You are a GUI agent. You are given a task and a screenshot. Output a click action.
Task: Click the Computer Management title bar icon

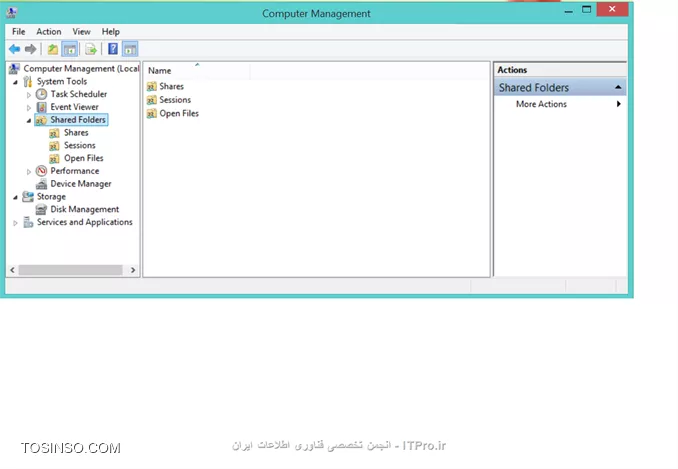pos(12,13)
